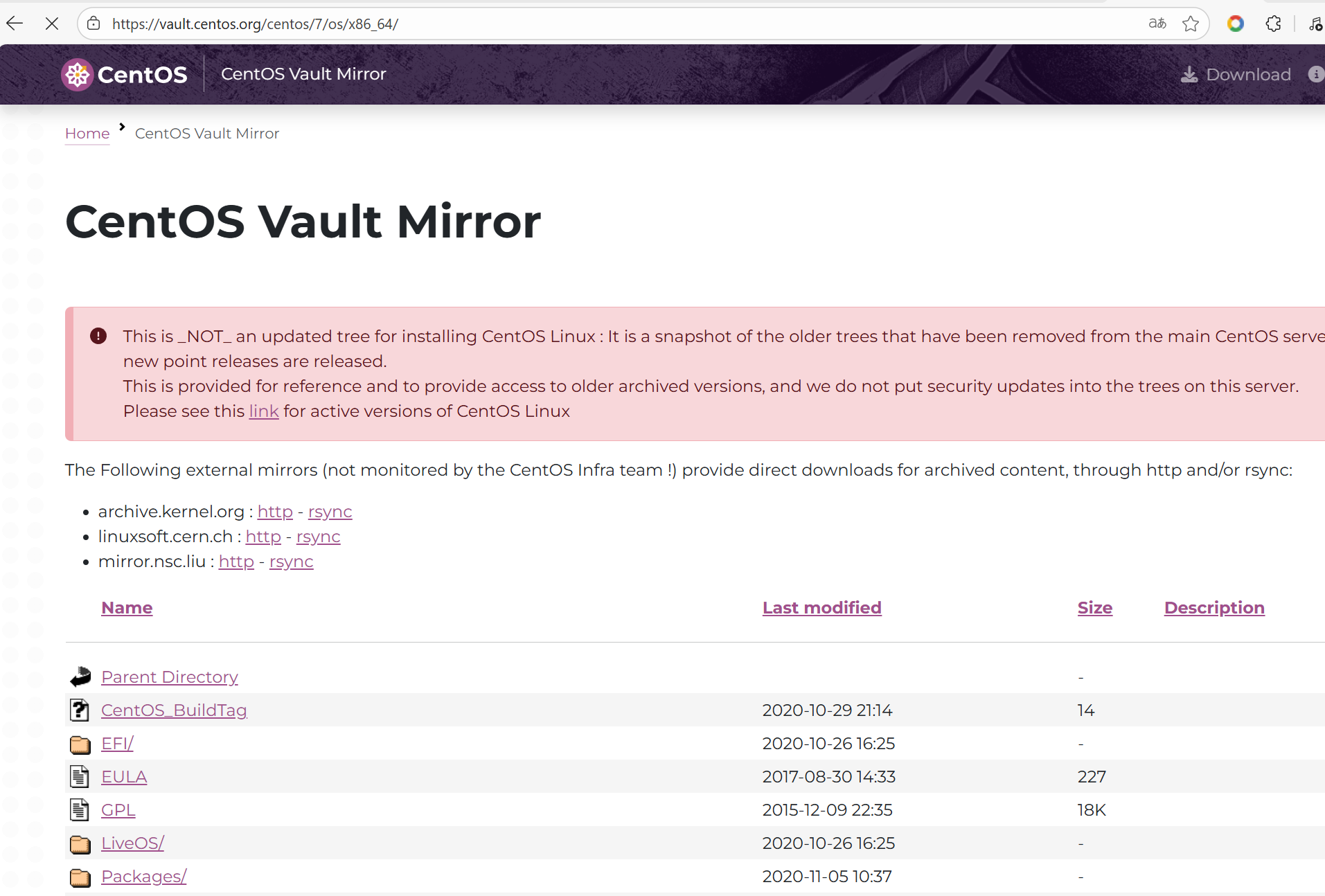Open archive.kernel.org rsync mirror
The width and height of the screenshot is (1325, 896).
click(330, 511)
